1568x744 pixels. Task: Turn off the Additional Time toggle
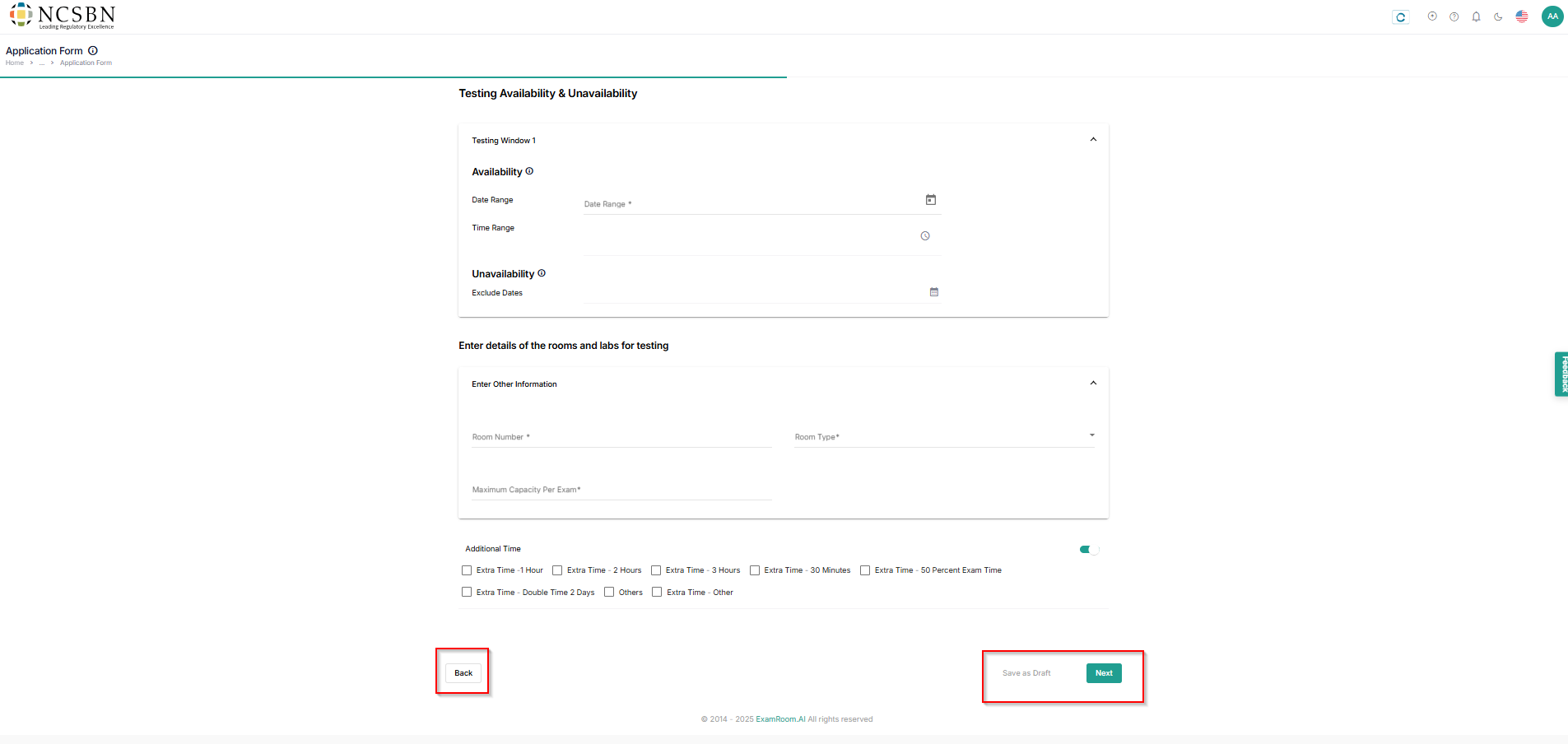point(1089,550)
